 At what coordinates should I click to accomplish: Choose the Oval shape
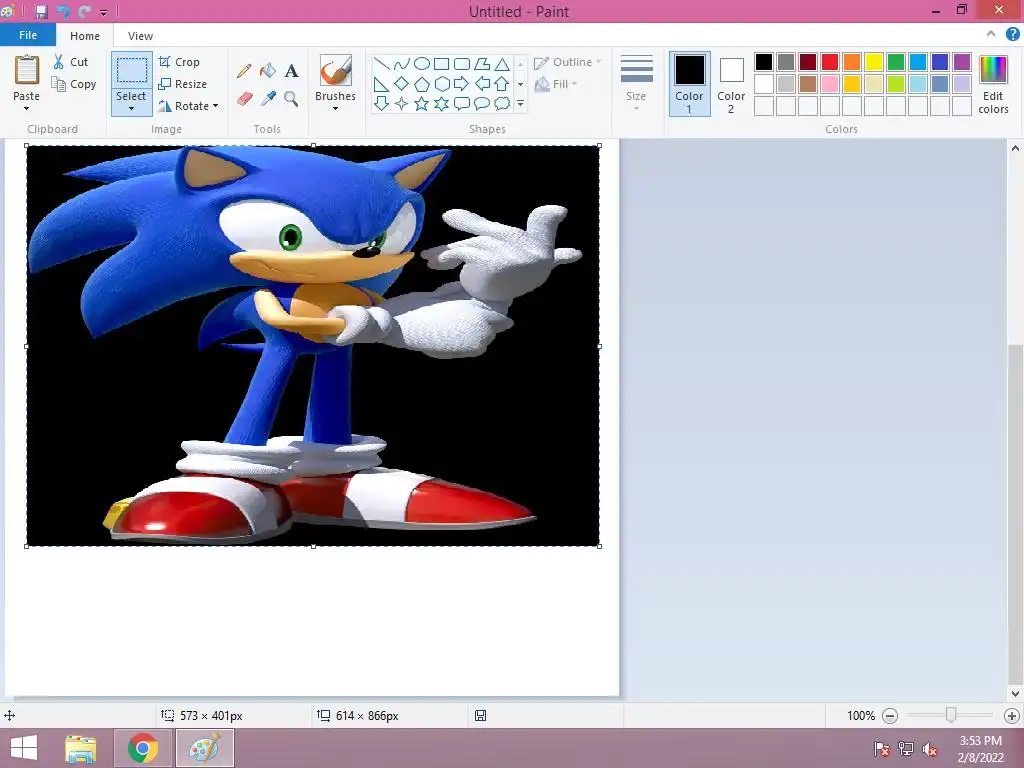click(x=422, y=63)
